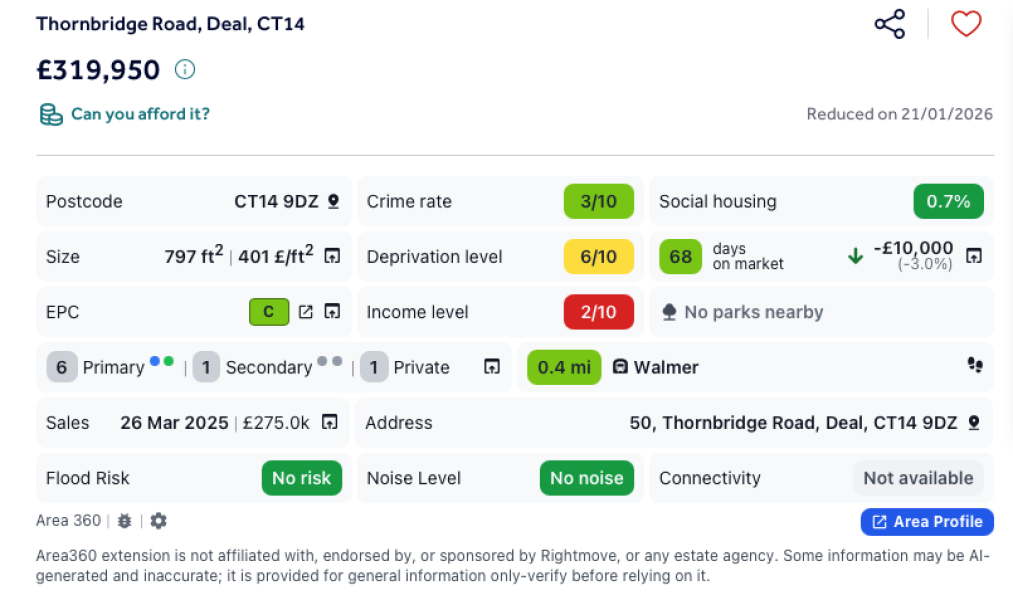Click the chart icon beside days on market

tap(973, 256)
